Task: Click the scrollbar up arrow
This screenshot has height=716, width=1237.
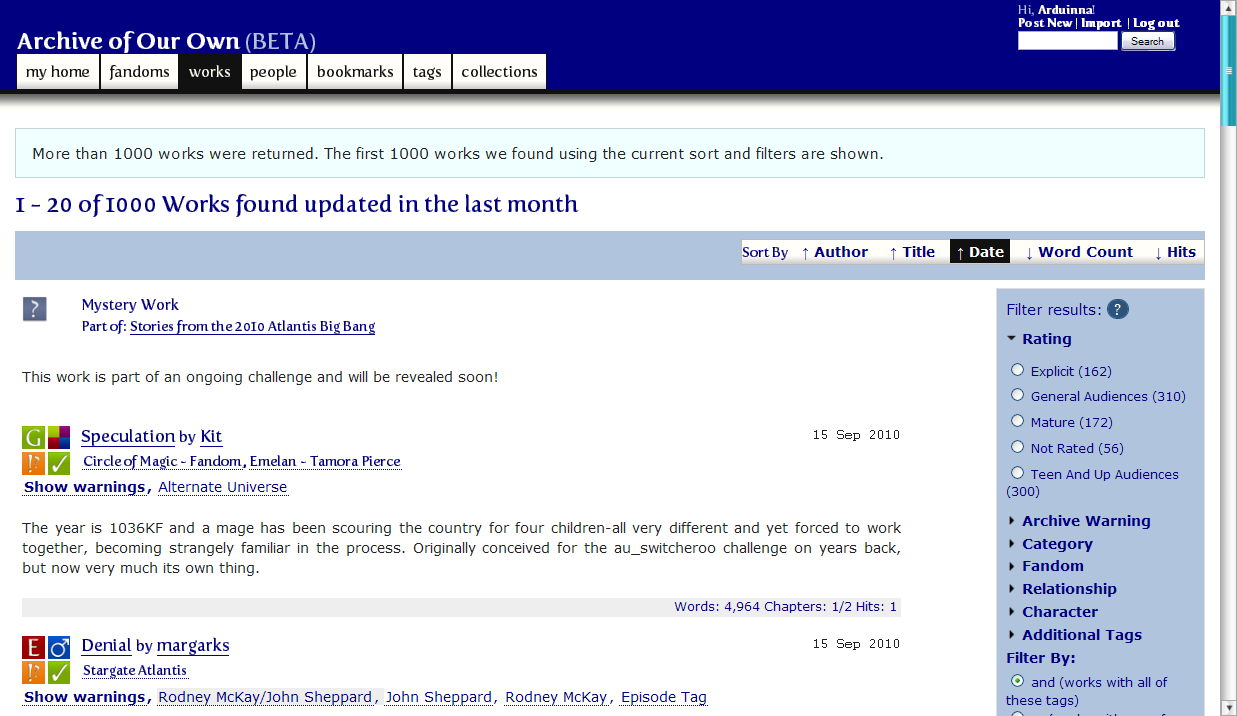Action: (x=1228, y=8)
